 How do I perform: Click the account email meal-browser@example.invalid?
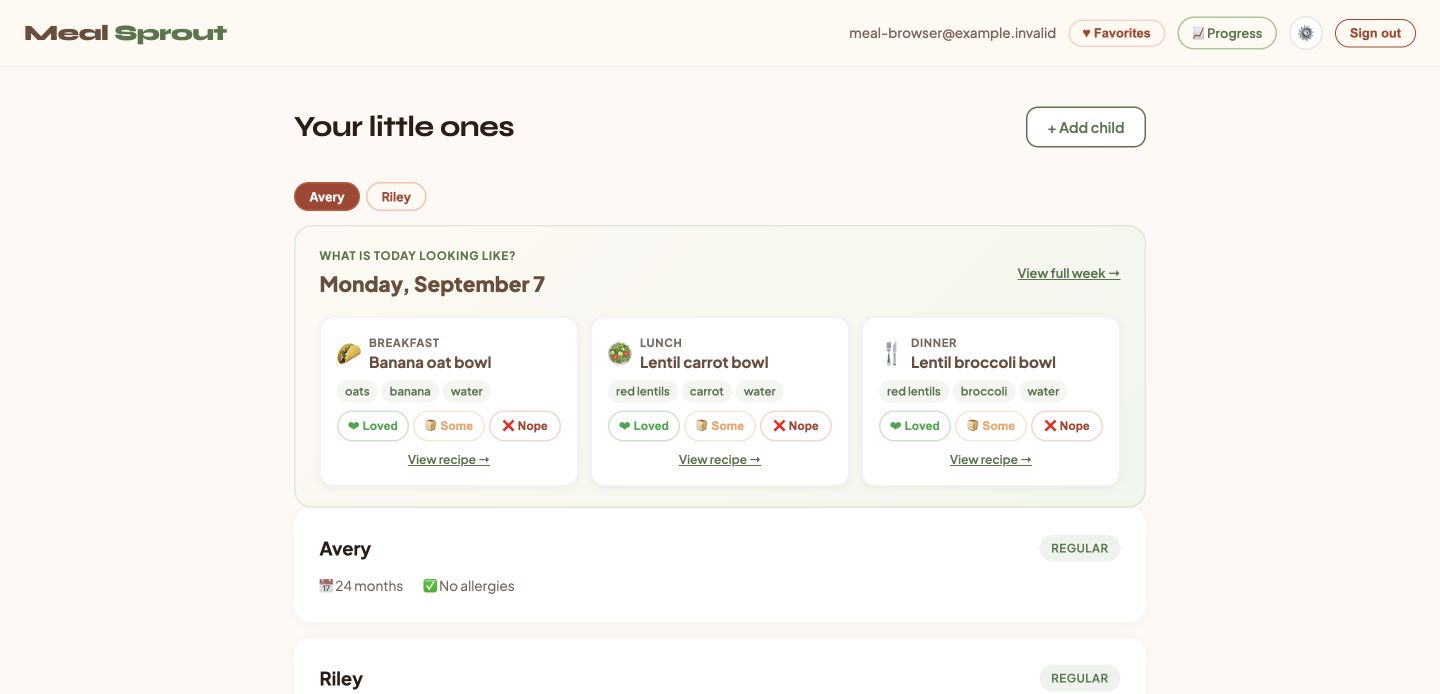[952, 33]
